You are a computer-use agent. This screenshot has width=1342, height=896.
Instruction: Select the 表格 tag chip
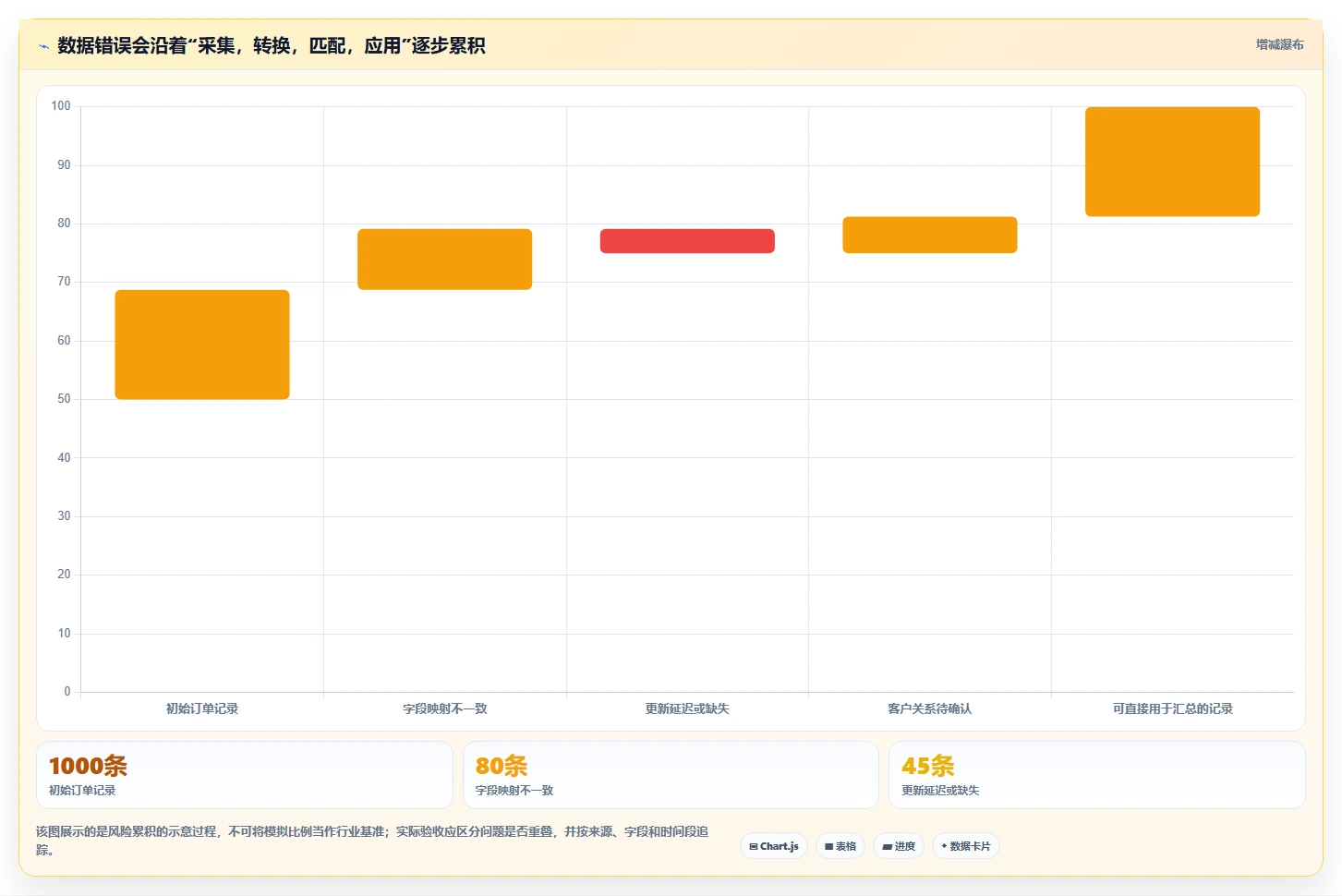tap(840, 846)
